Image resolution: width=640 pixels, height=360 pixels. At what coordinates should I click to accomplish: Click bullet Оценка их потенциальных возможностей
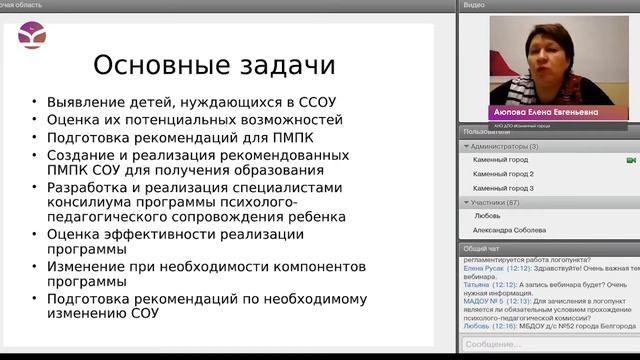195,120
